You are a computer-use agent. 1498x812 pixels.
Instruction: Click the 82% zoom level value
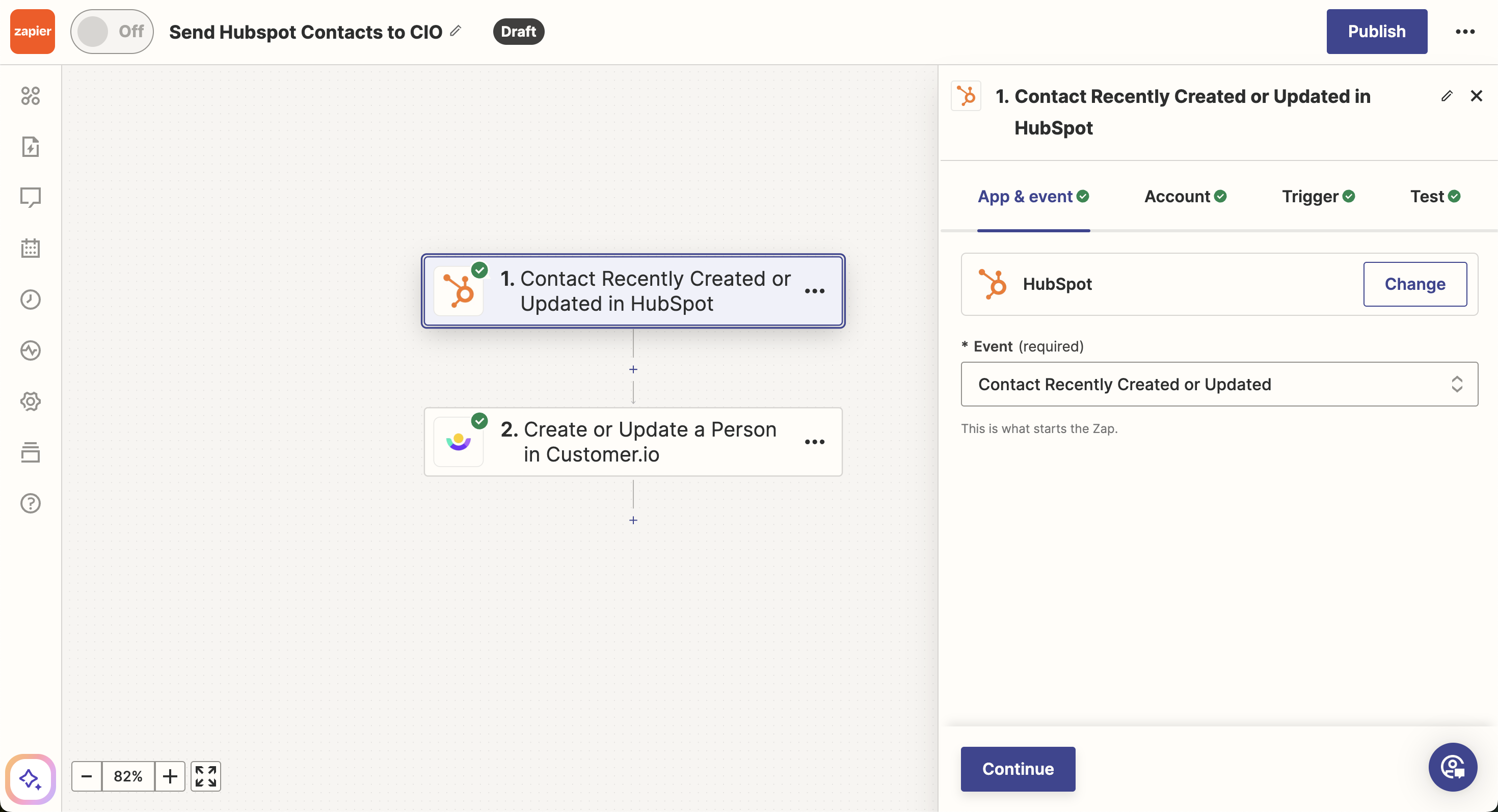[128, 776]
